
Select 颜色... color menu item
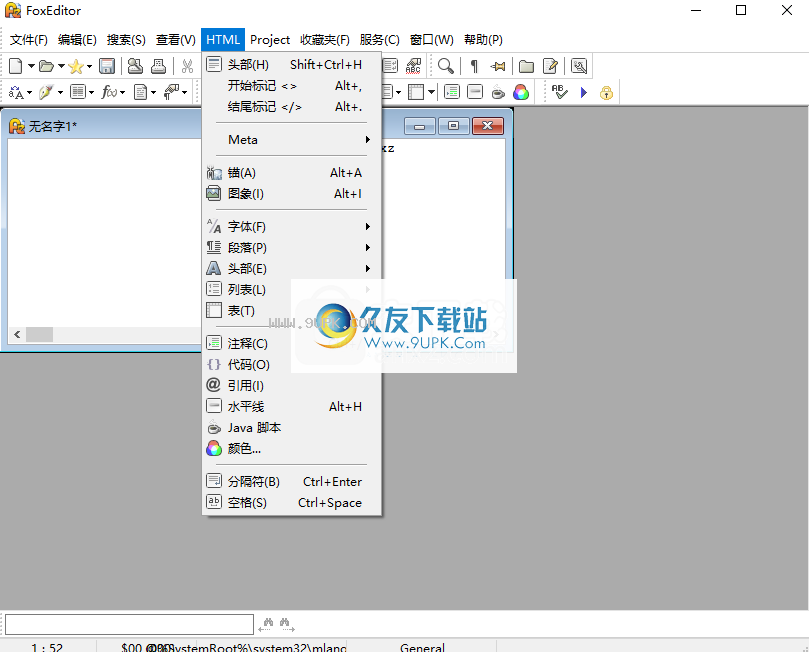(x=292, y=449)
